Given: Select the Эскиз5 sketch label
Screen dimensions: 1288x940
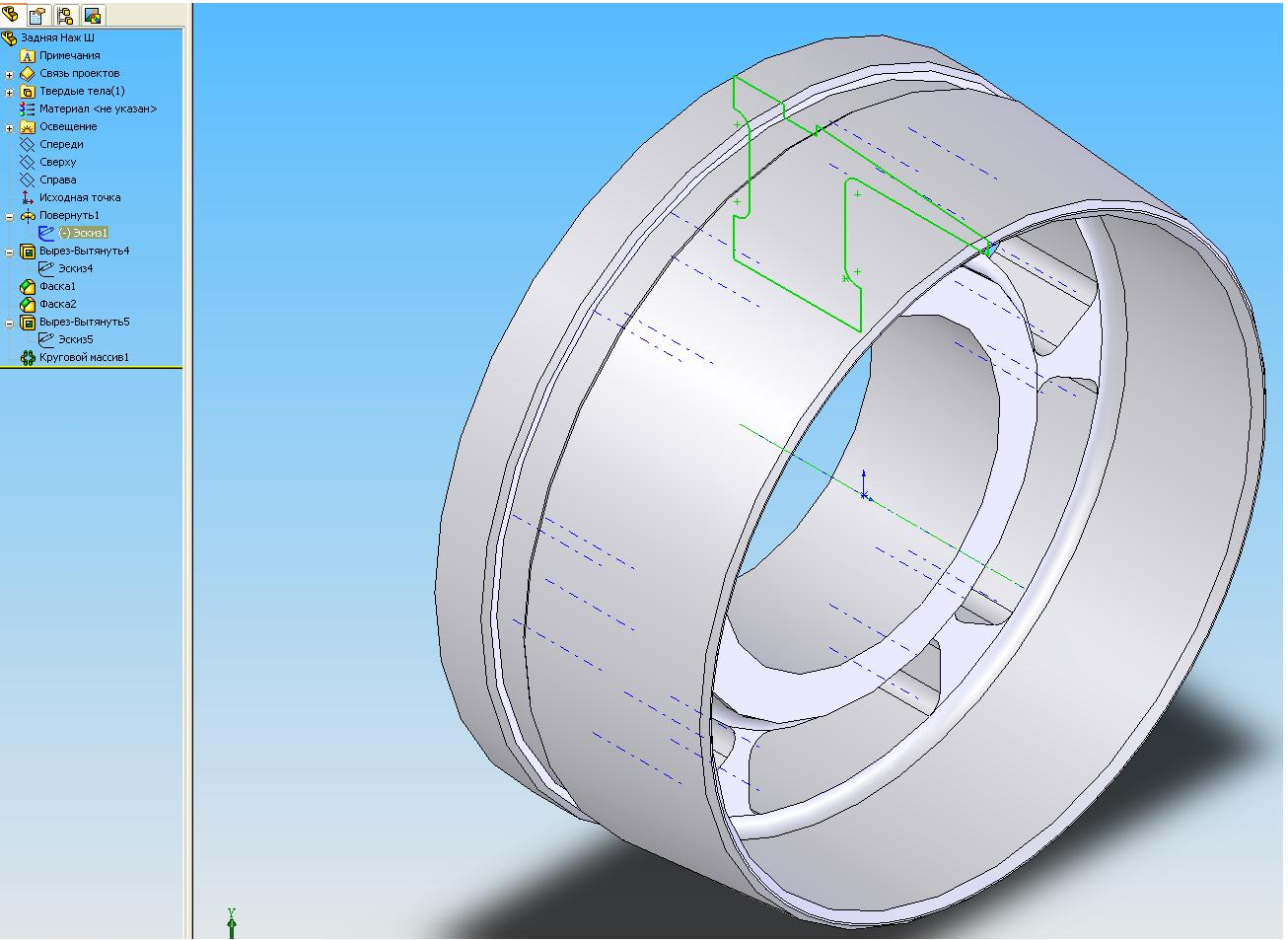Looking at the screenshot, I should 75,339.
